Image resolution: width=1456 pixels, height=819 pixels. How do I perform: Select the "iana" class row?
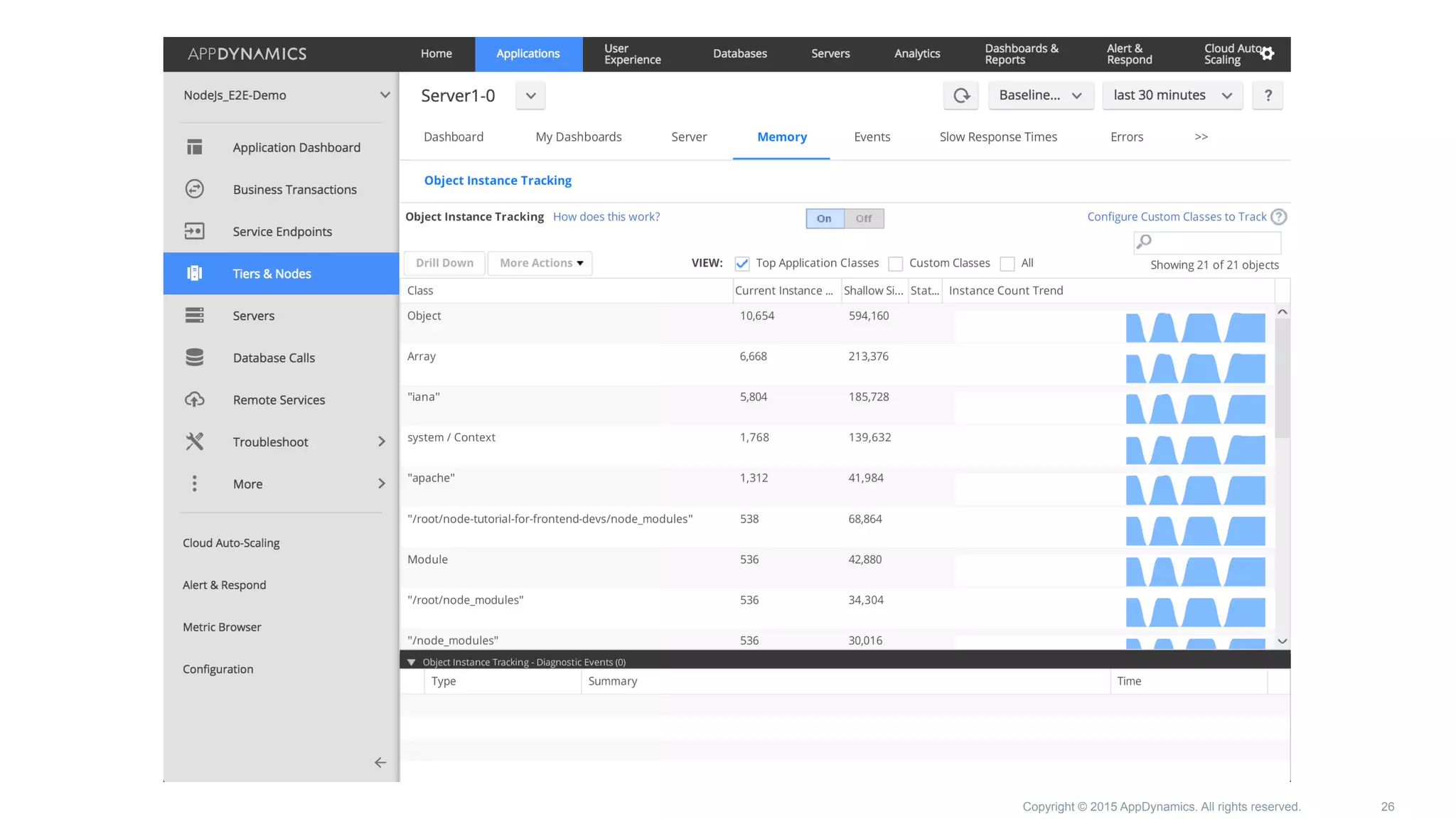[x=837, y=405]
